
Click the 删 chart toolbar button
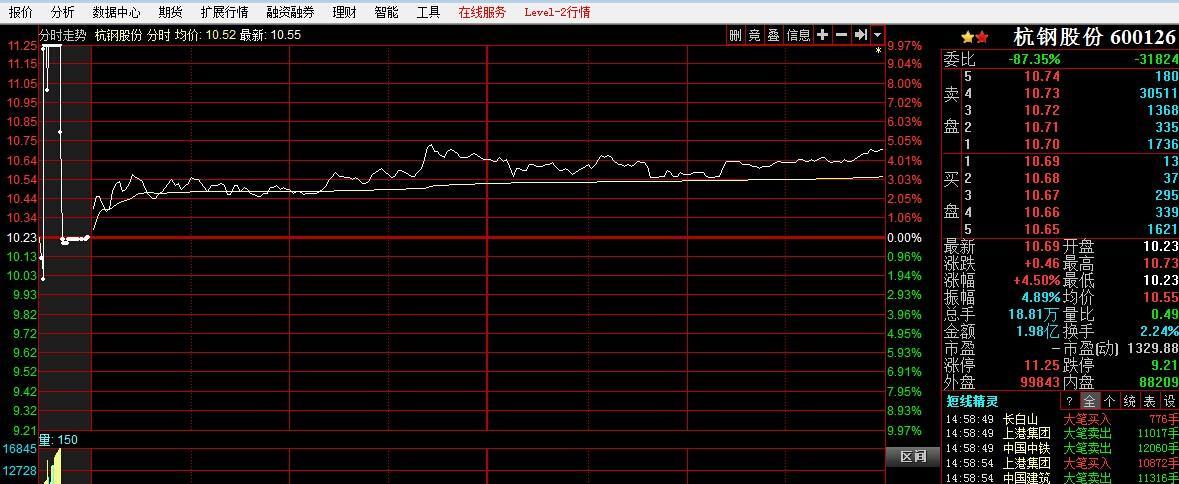pos(735,35)
